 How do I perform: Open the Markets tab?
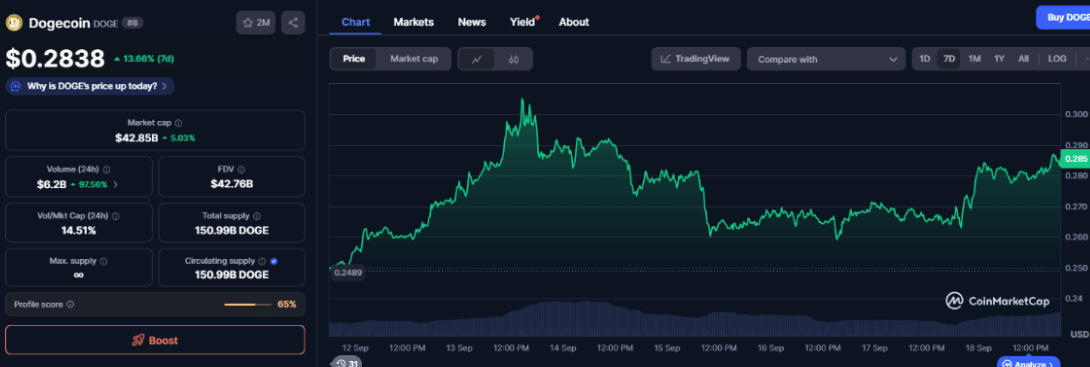tap(414, 22)
